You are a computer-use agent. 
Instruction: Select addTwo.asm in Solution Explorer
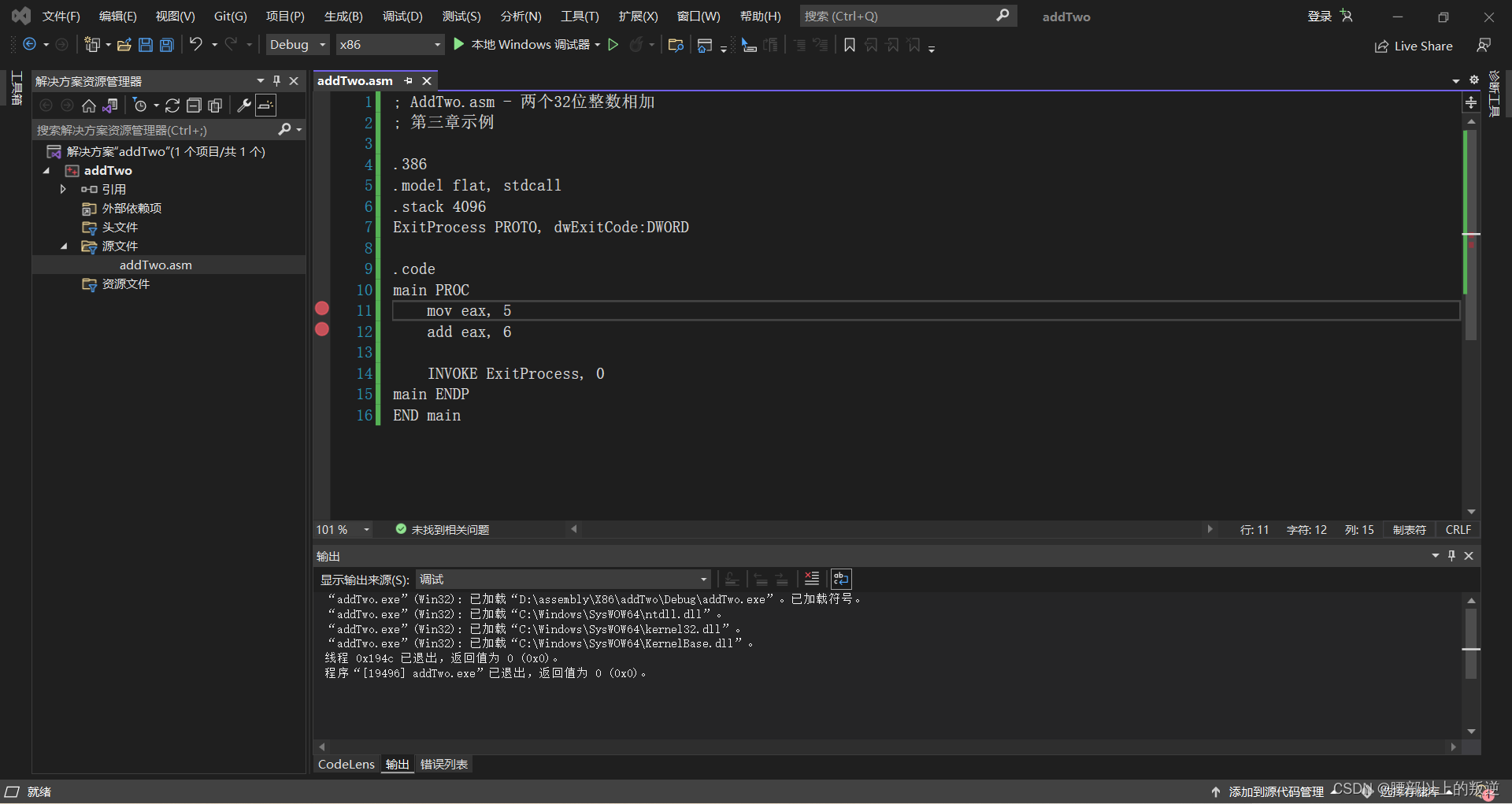coord(156,265)
